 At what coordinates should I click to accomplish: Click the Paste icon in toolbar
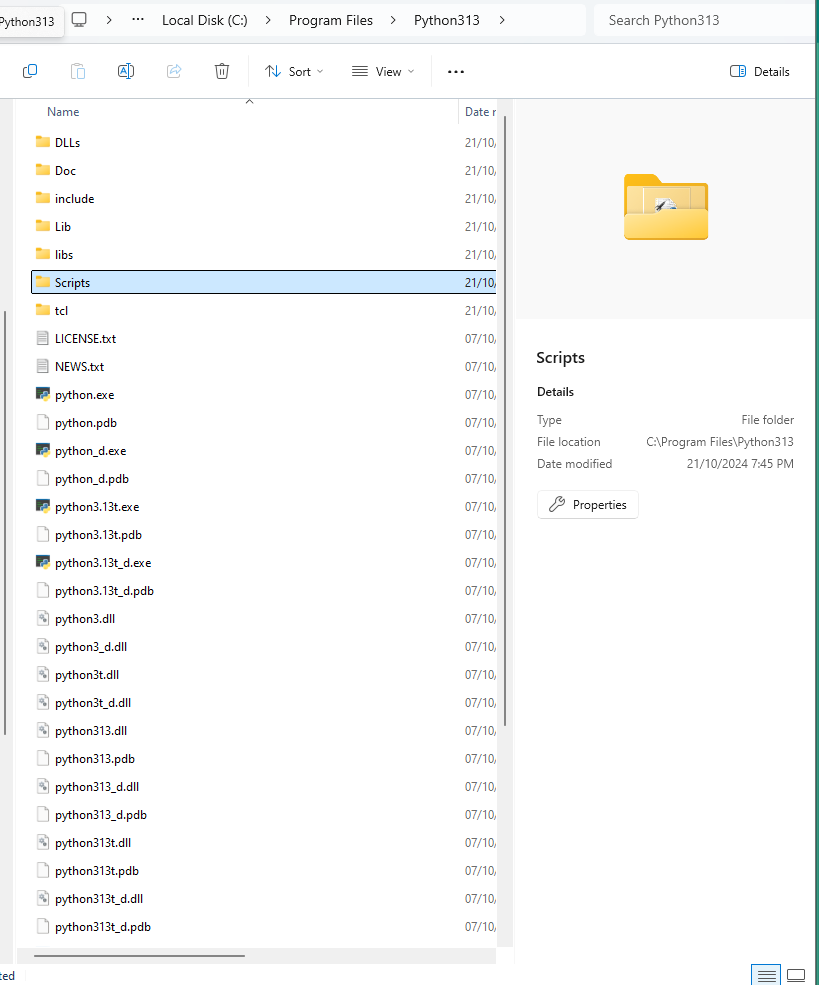pyautogui.click(x=78, y=71)
